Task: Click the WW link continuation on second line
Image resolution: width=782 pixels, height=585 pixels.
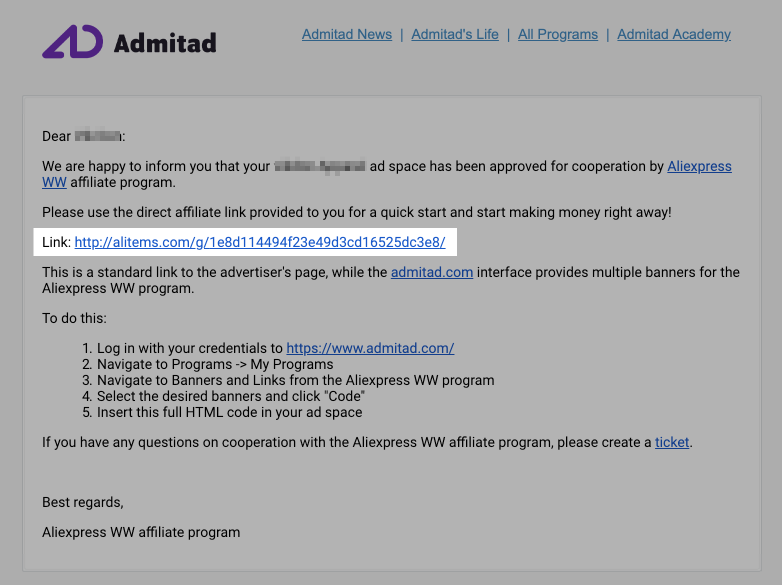Action: (54, 183)
